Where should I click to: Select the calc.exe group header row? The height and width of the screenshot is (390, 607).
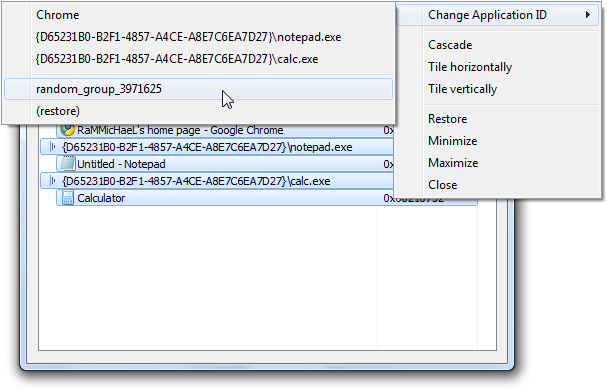click(217, 181)
